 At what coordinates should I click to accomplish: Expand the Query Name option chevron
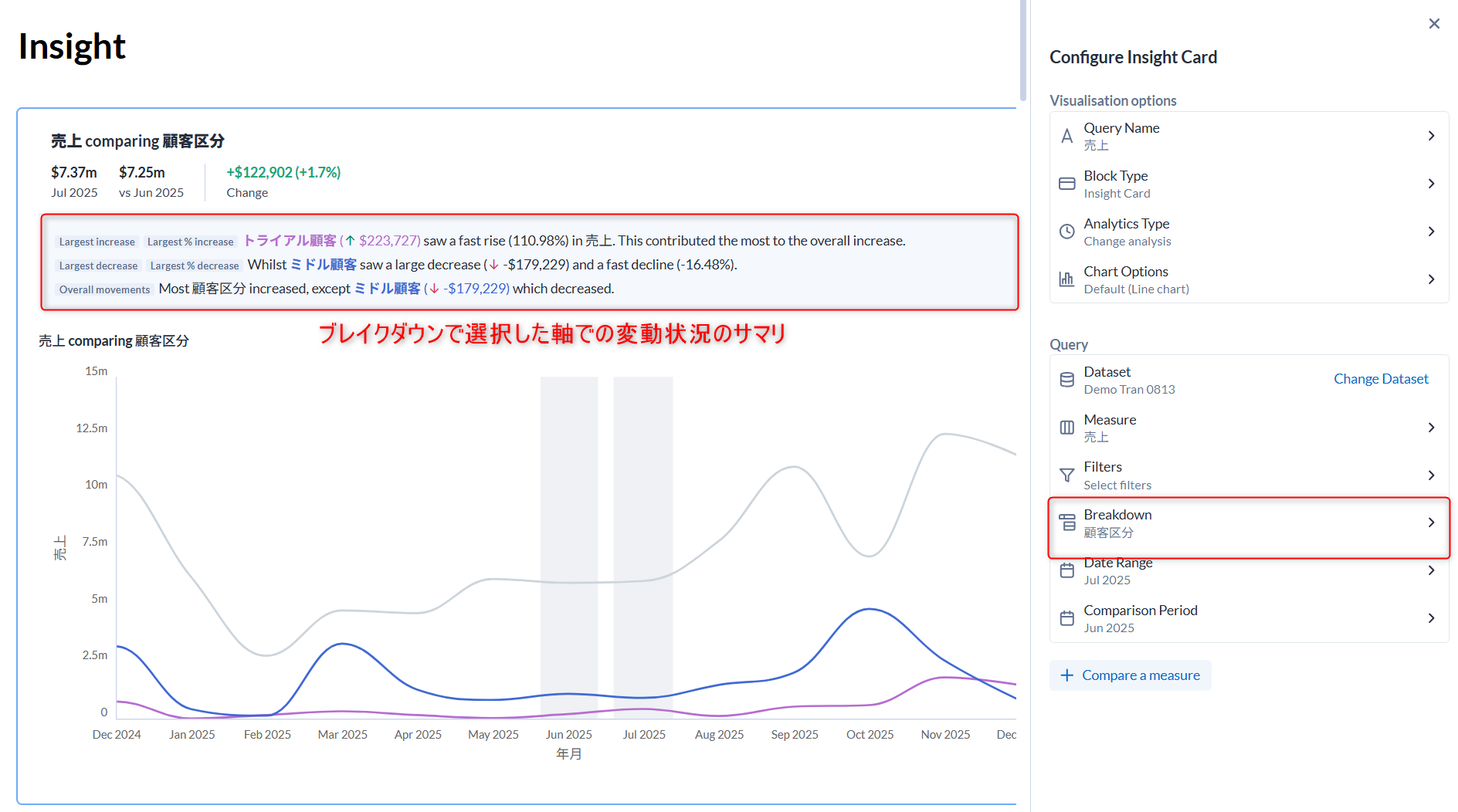point(1431,136)
